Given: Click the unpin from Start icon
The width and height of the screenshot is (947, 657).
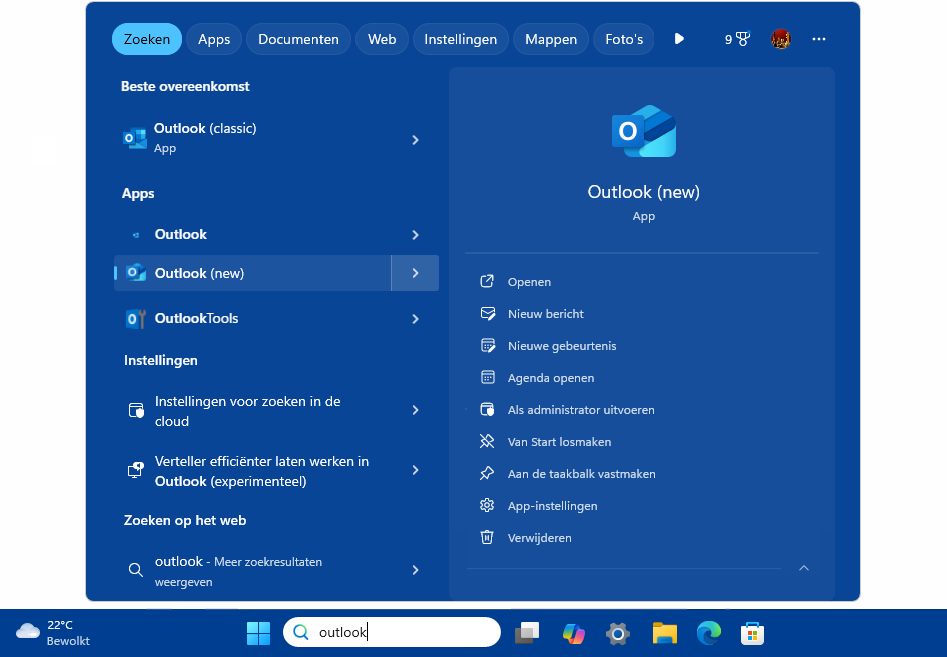Looking at the screenshot, I should [x=487, y=441].
